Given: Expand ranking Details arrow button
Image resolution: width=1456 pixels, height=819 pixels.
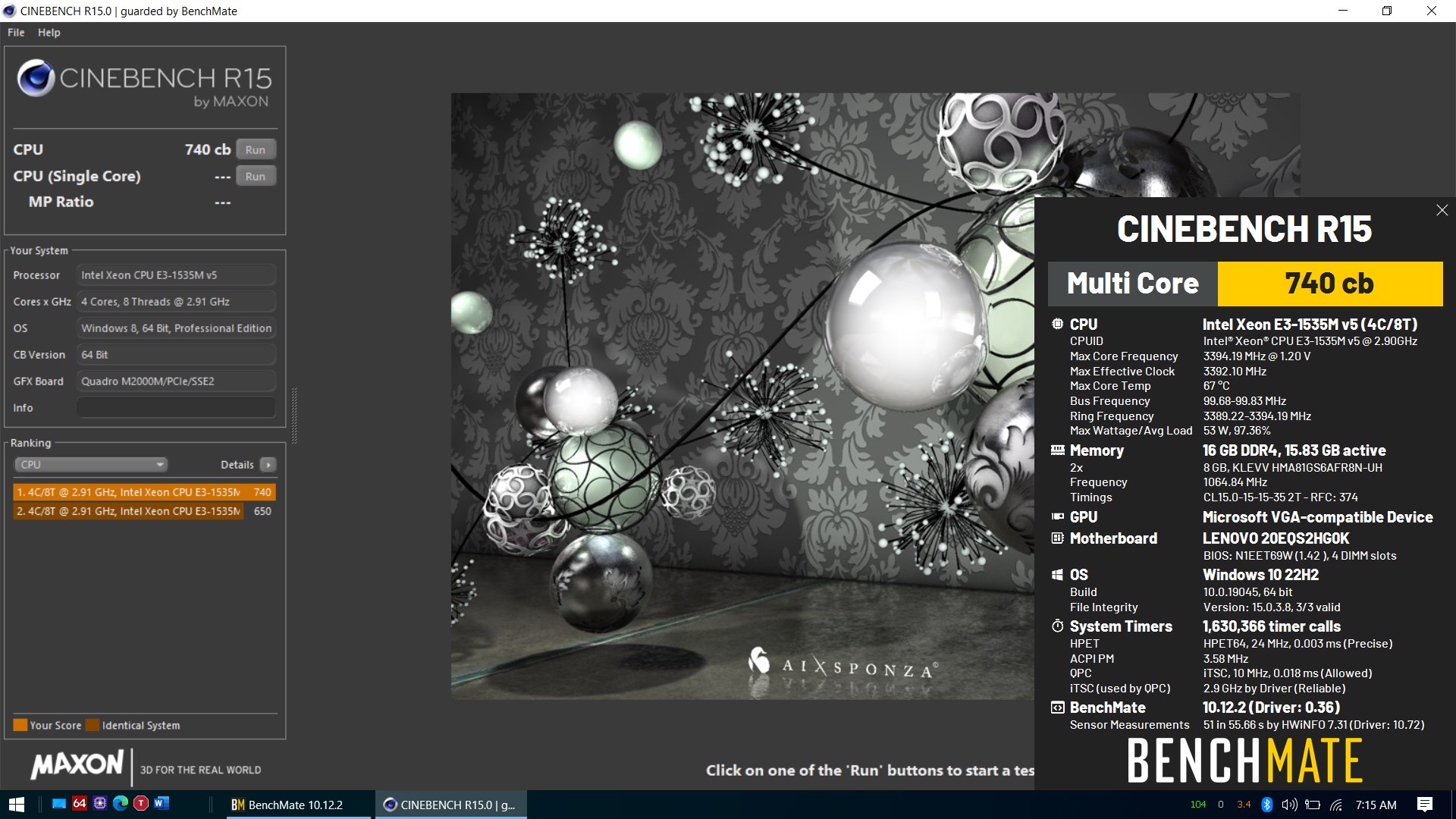Looking at the screenshot, I should 268,465.
